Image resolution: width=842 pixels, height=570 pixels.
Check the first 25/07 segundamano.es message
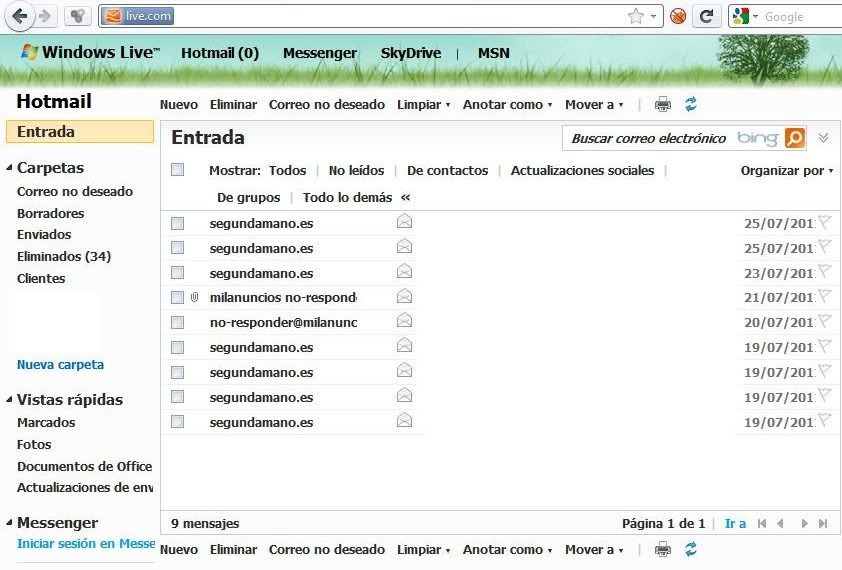(x=177, y=223)
